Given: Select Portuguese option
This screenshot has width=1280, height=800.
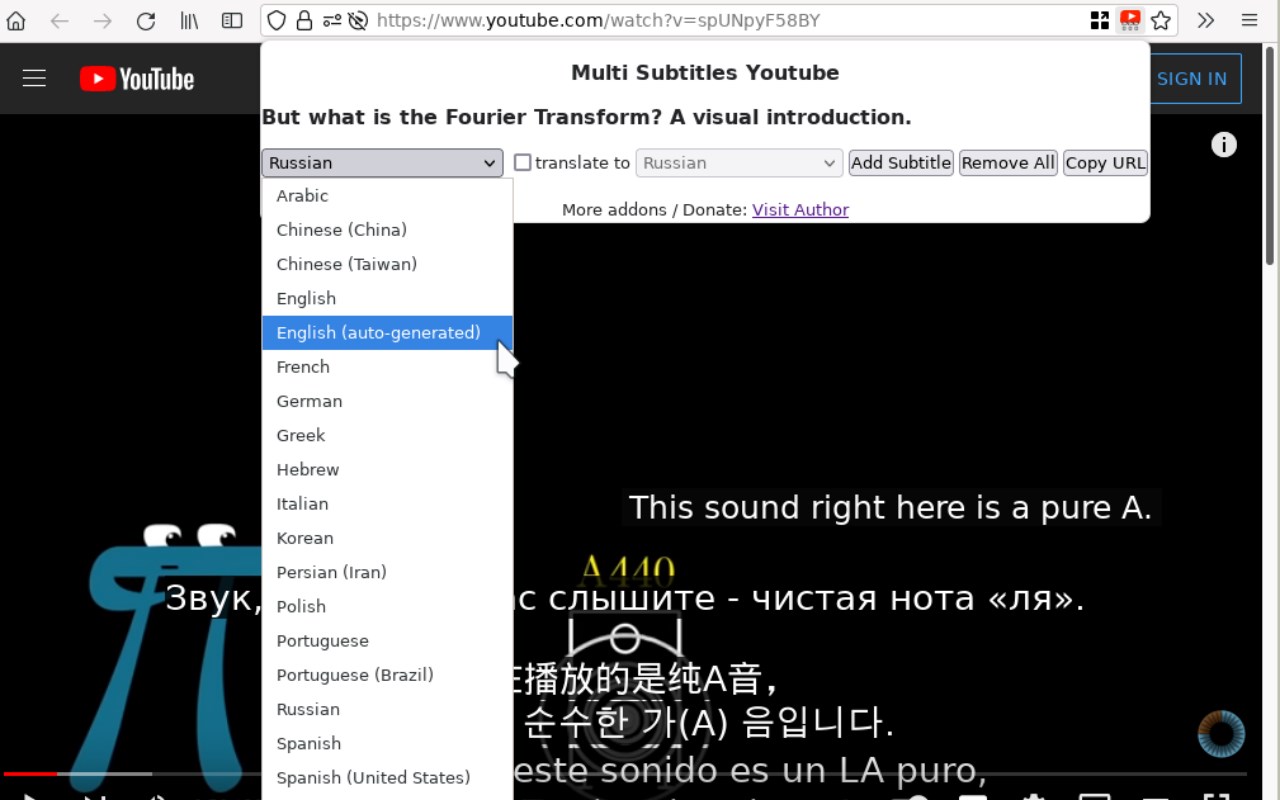Looking at the screenshot, I should point(388,641).
